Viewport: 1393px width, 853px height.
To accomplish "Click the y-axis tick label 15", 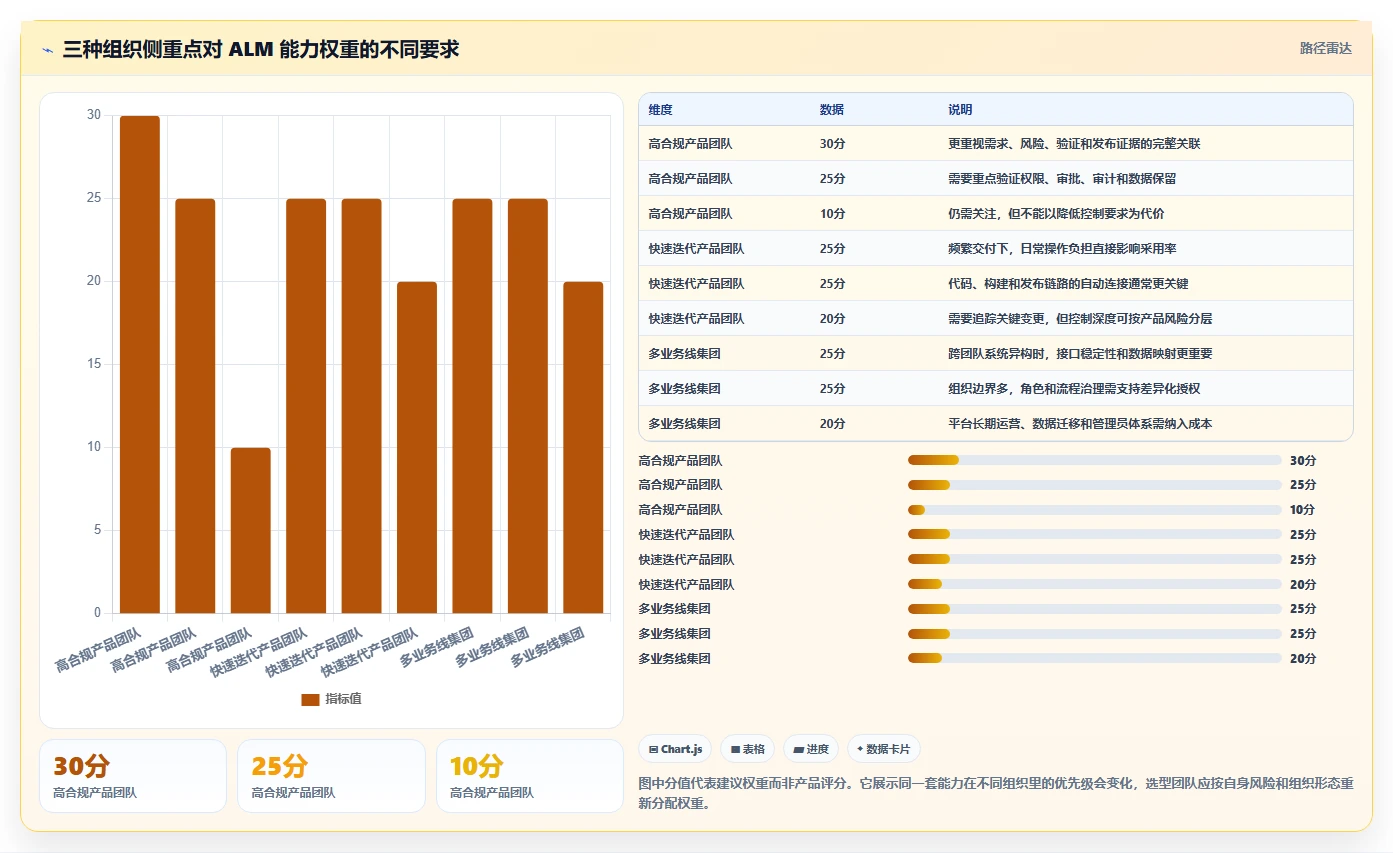I will point(94,364).
